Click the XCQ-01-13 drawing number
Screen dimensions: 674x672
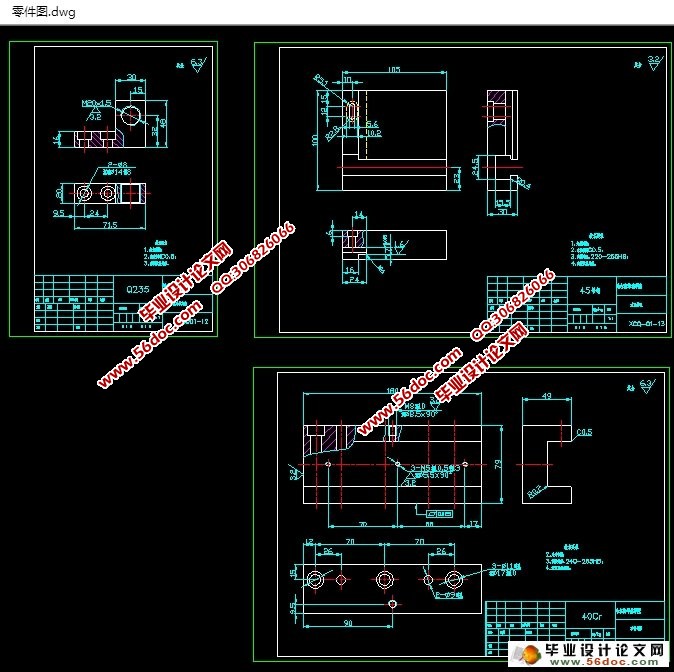coord(646,323)
